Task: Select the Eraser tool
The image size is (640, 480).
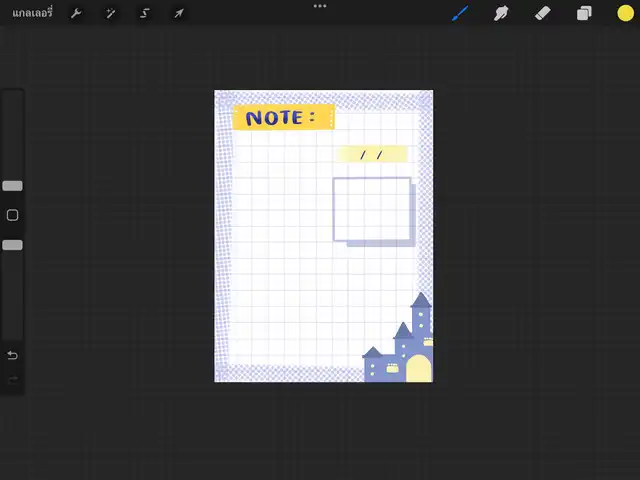Action: pos(542,14)
